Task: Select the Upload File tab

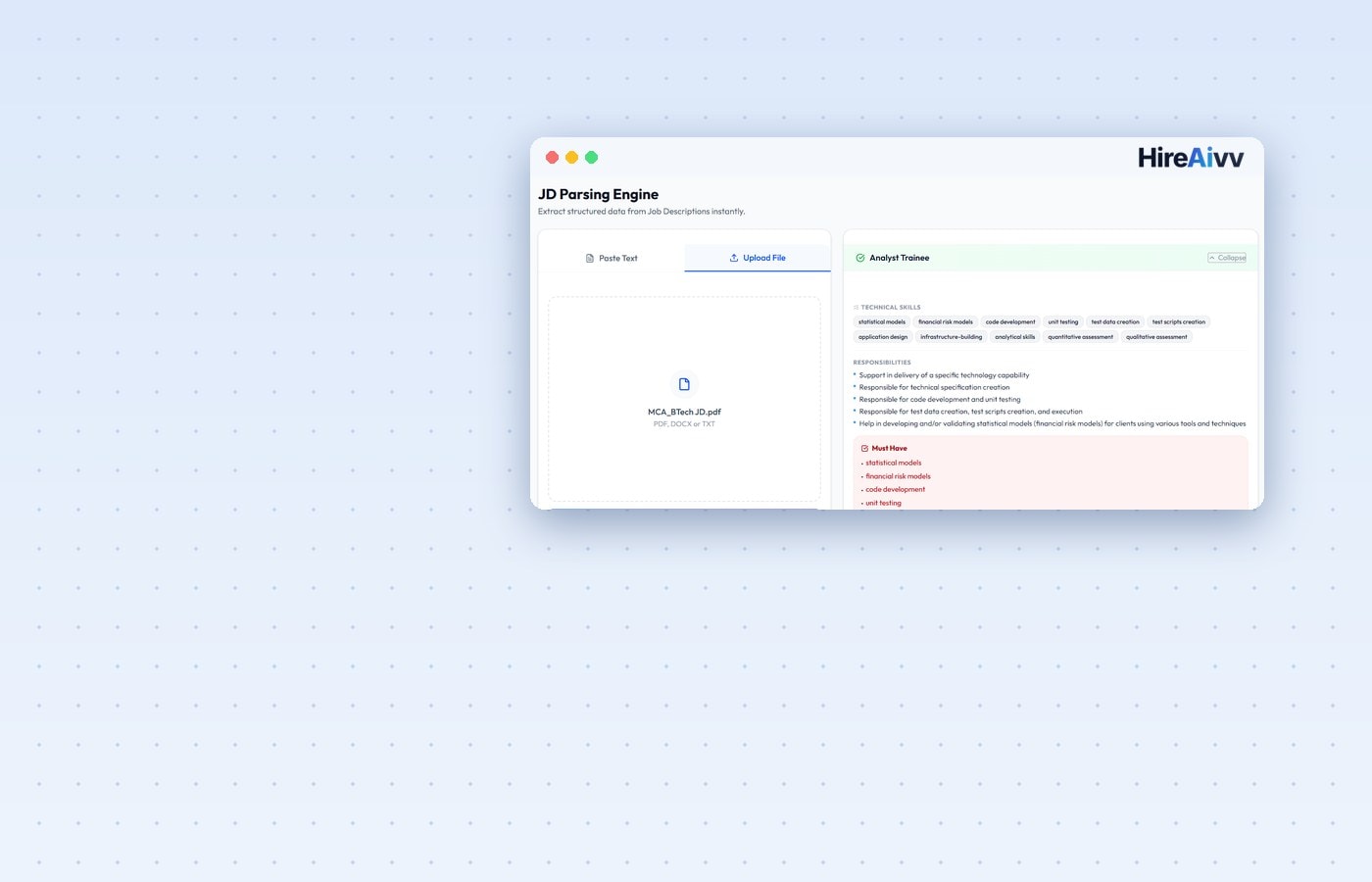Action: pyautogui.click(x=758, y=258)
